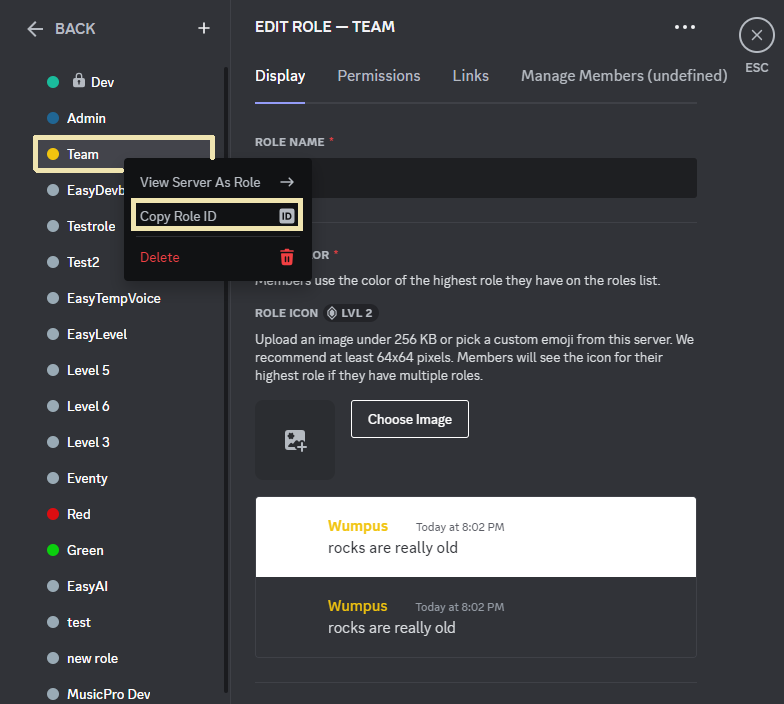Open the Links tab
This screenshot has width=784, height=704.
coord(470,76)
